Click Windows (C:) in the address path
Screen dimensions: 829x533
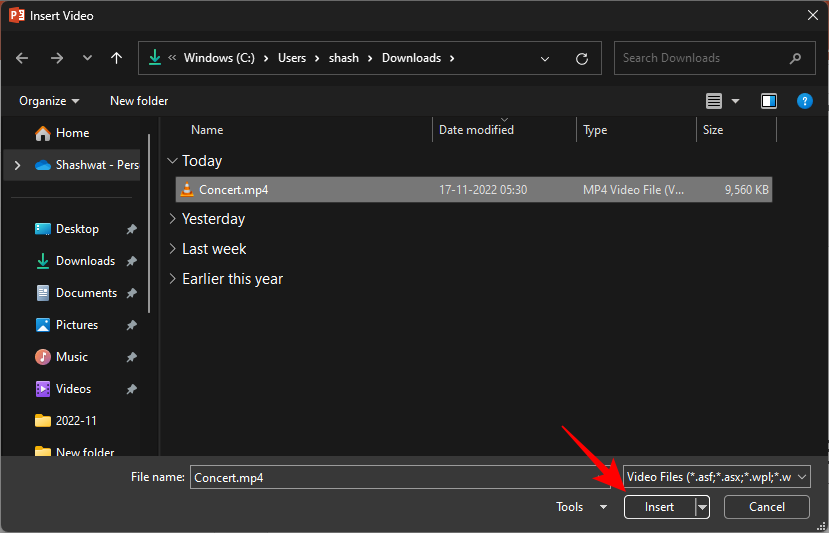pos(219,58)
